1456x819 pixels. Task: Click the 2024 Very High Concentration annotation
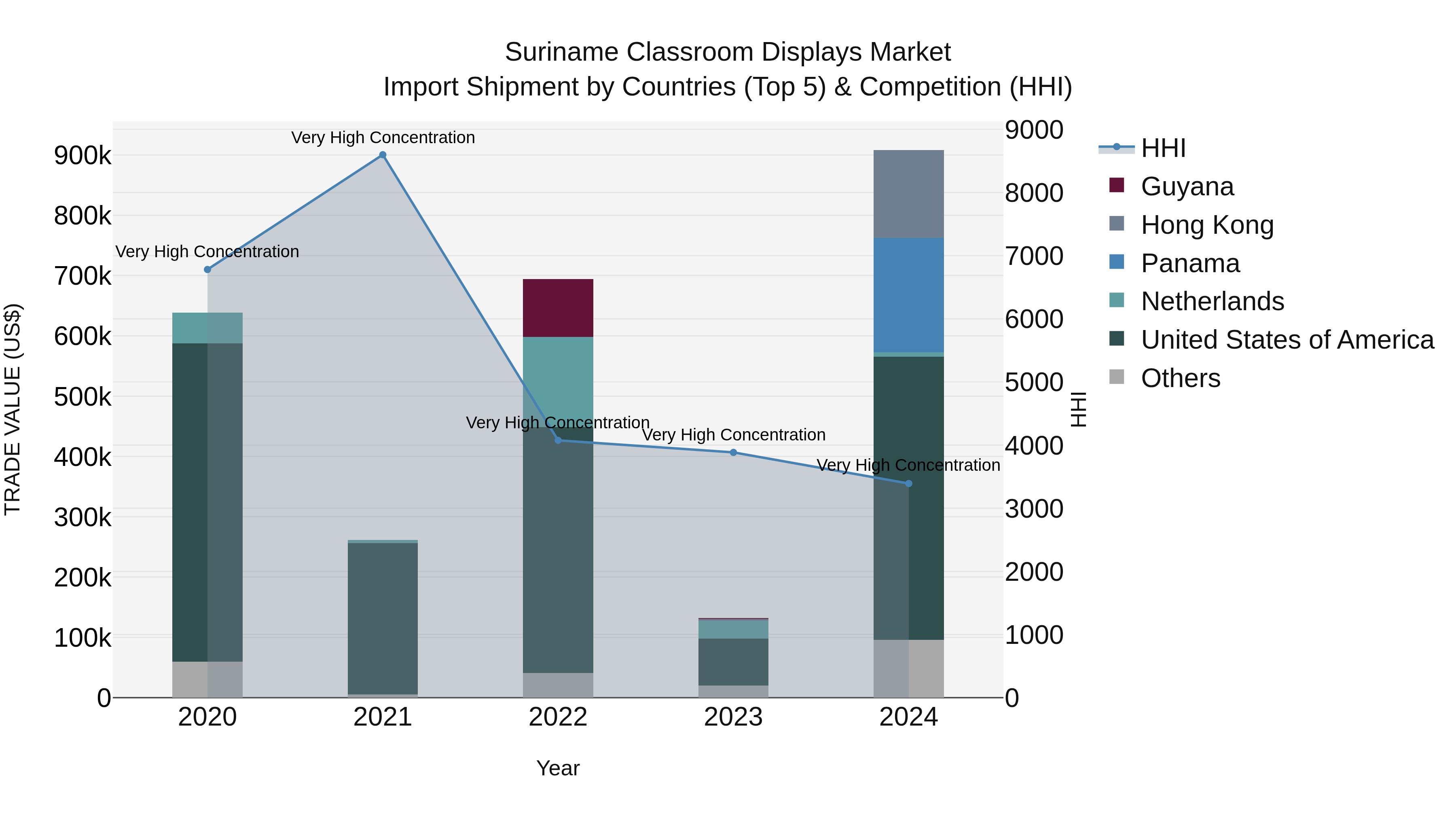909,465
